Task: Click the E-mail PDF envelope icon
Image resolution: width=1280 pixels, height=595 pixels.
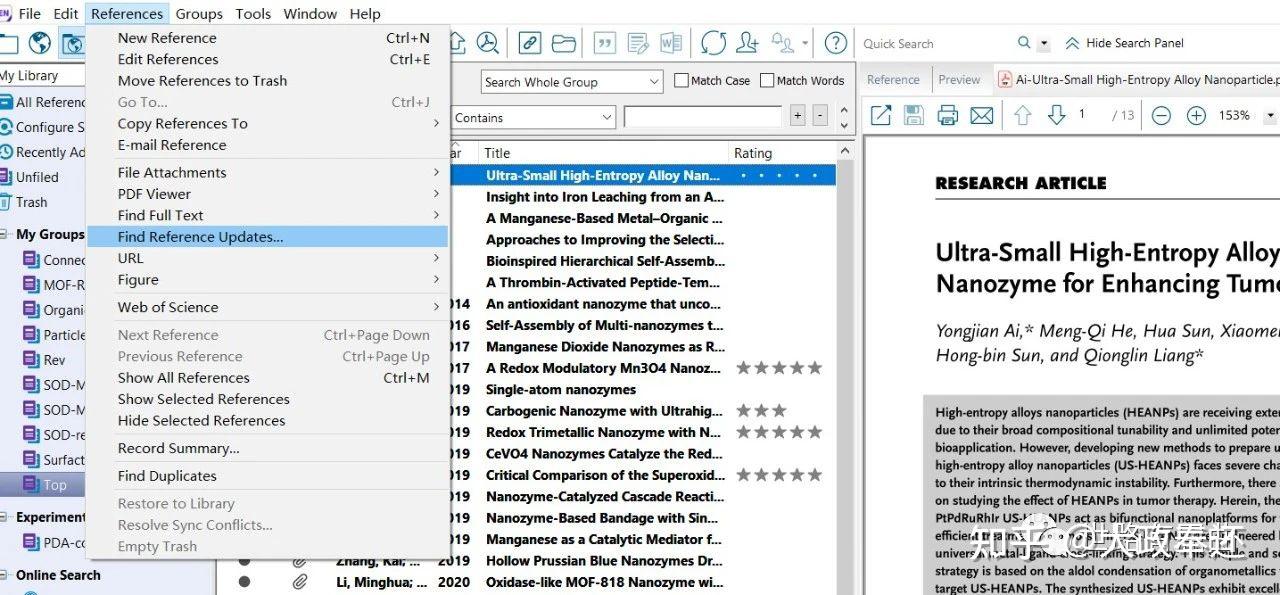Action: coord(982,116)
